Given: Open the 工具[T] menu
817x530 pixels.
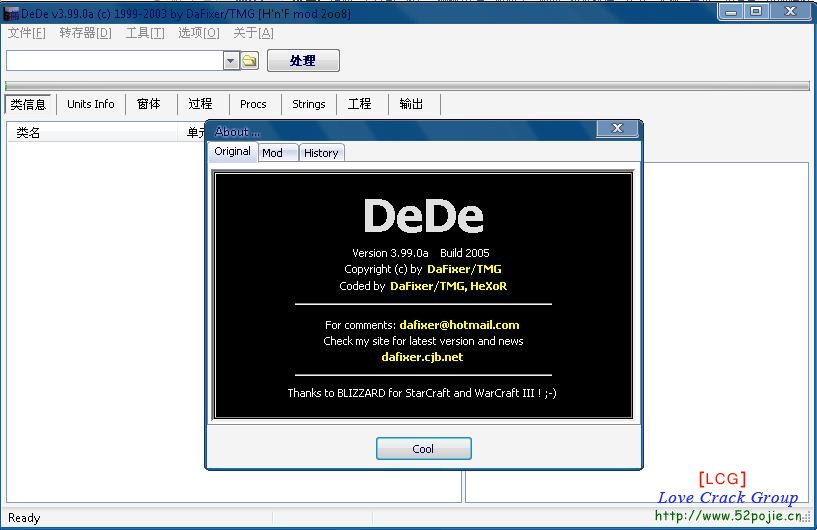Looking at the screenshot, I should click(x=145, y=33).
